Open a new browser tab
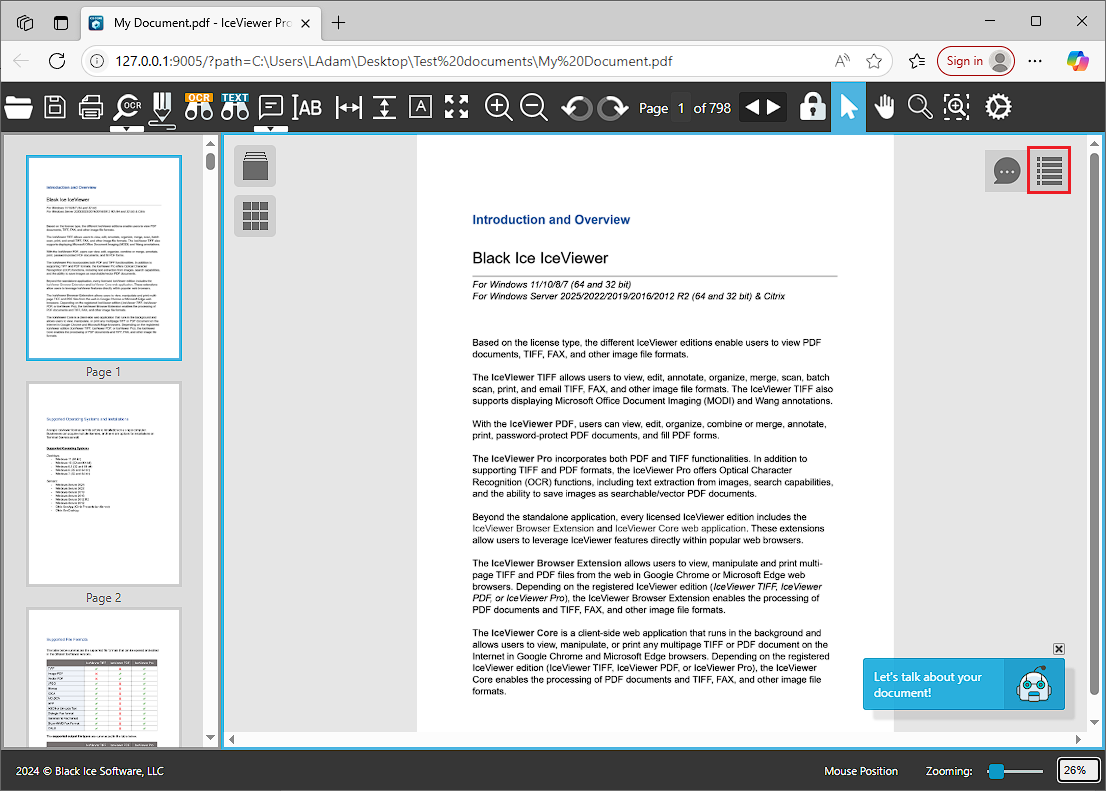The width and height of the screenshot is (1106, 791). point(339,23)
